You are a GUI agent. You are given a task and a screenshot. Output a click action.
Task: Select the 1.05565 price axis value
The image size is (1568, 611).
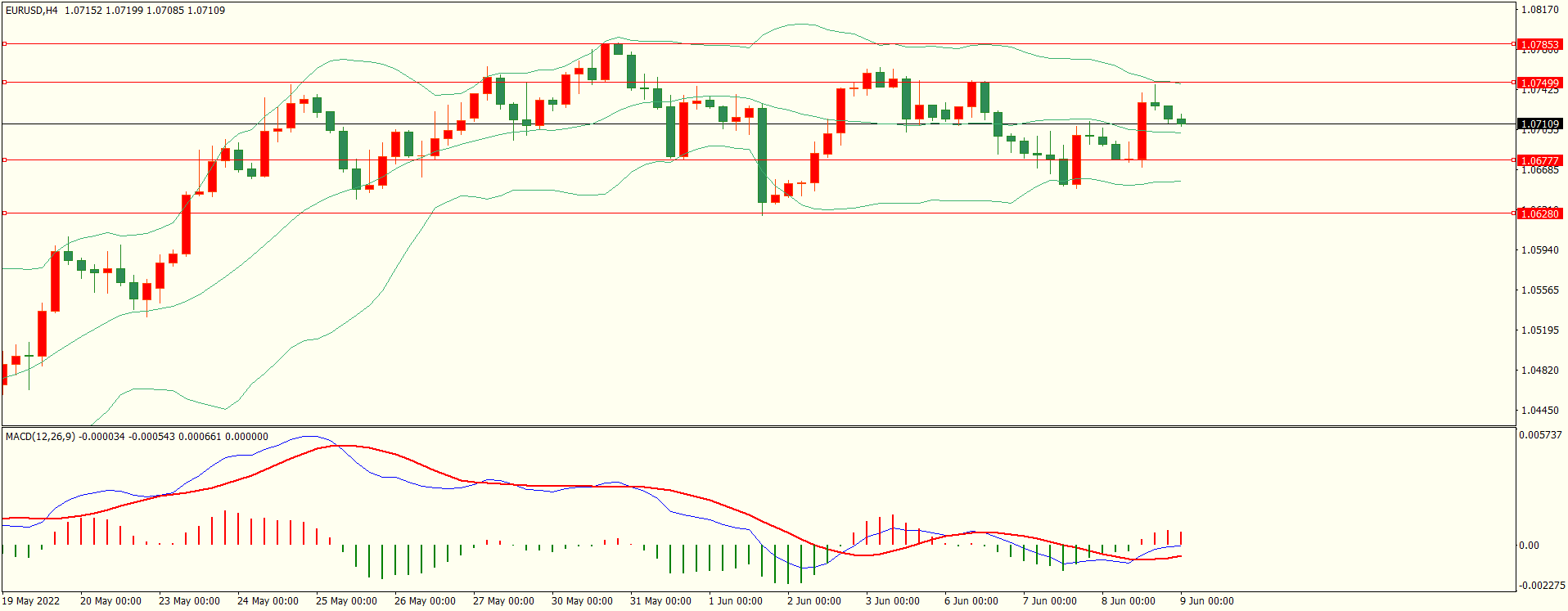(1539, 290)
